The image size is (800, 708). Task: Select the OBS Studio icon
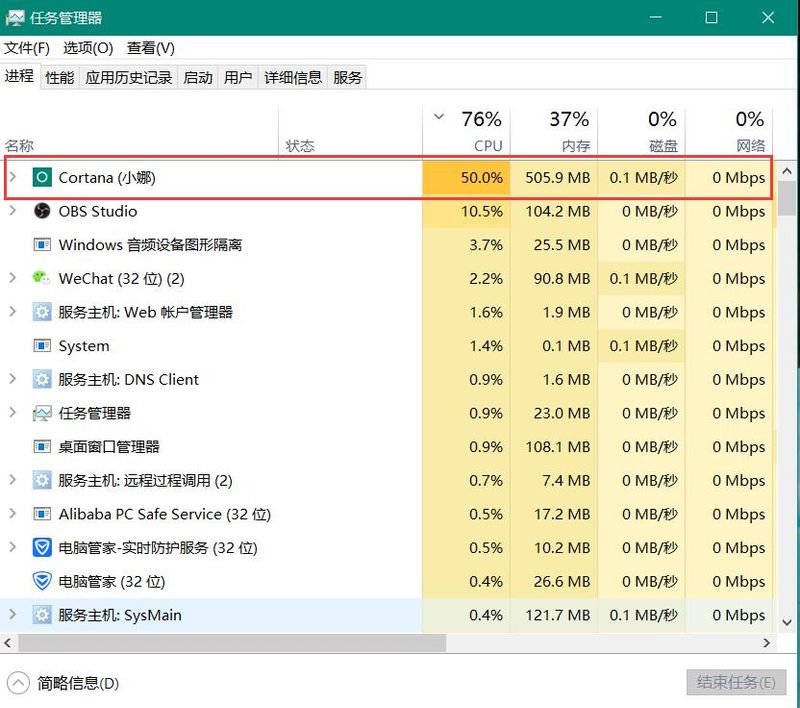coord(42,211)
